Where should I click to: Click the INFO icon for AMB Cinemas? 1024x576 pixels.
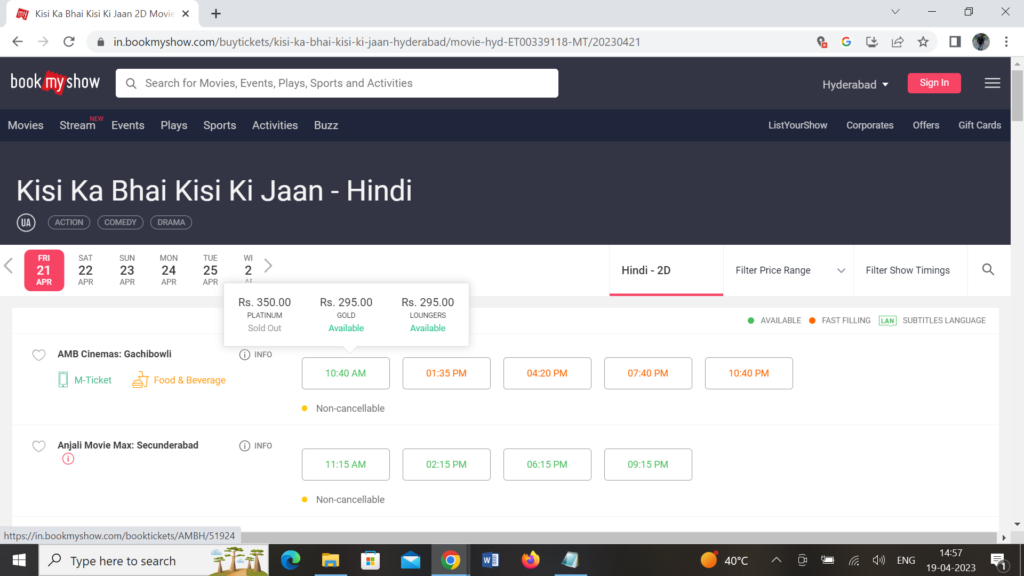coord(245,355)
